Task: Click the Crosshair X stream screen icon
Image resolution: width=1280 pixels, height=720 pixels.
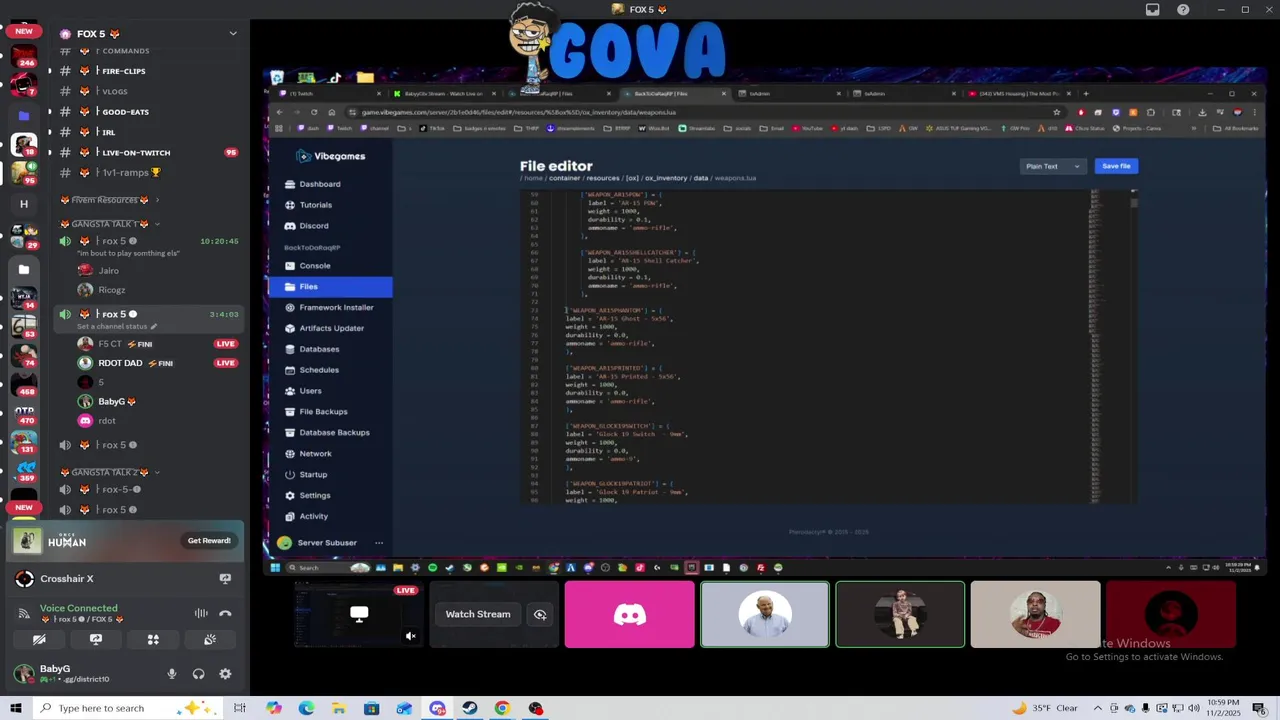Action: (225, 578)
